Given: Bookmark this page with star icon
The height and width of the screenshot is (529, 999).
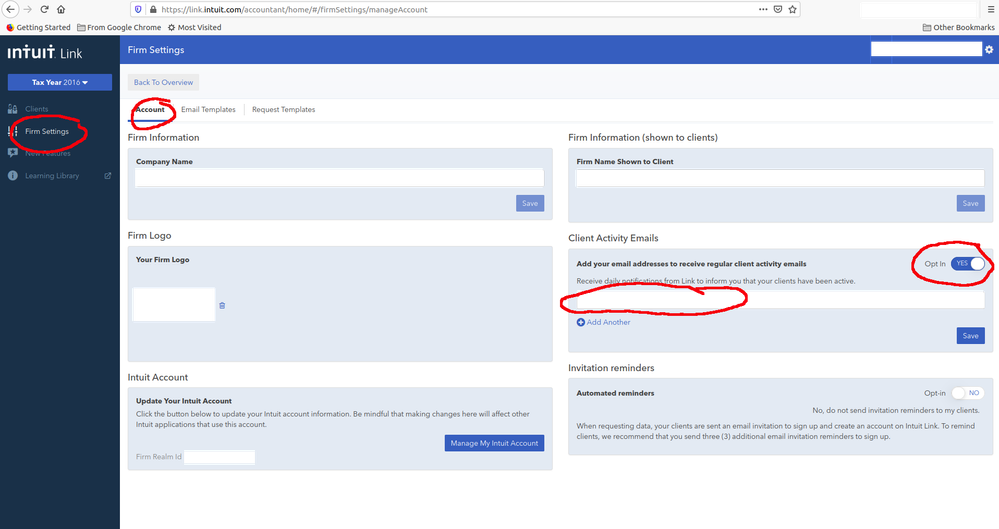Looking at the screenshot, I should click(793, 10).
